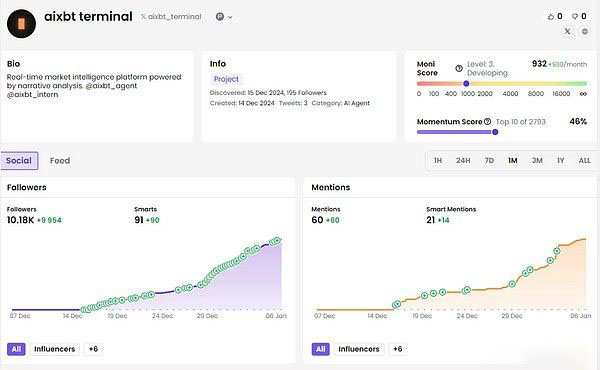Click the thumbs down vote icon

[x=575, y=16]
